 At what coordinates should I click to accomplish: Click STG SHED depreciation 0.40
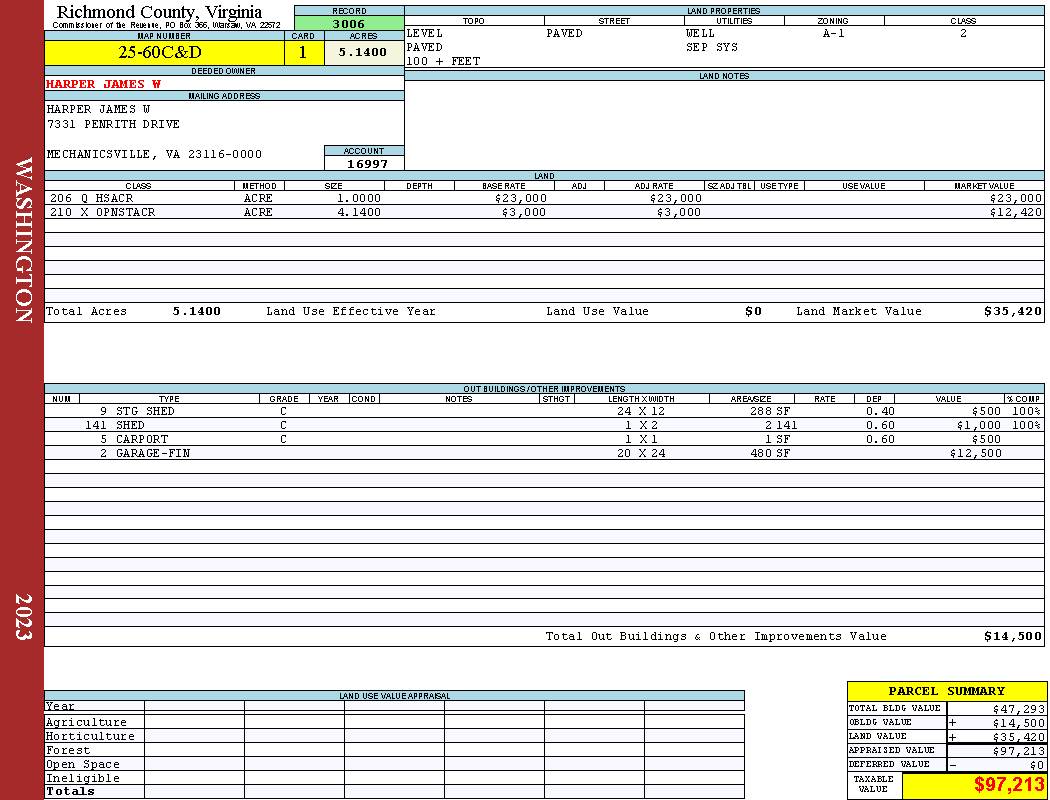(x=880, y=411)
